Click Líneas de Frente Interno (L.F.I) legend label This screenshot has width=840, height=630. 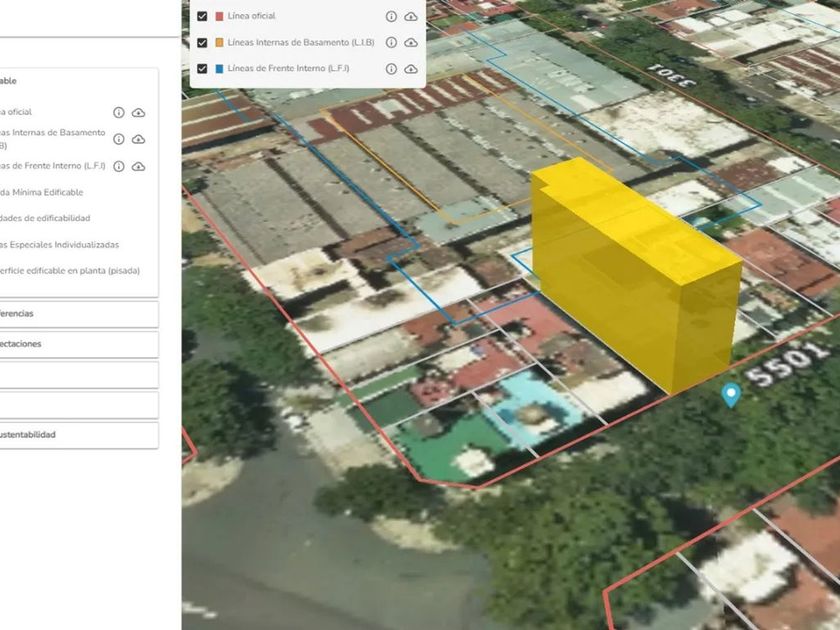point(288,69)
